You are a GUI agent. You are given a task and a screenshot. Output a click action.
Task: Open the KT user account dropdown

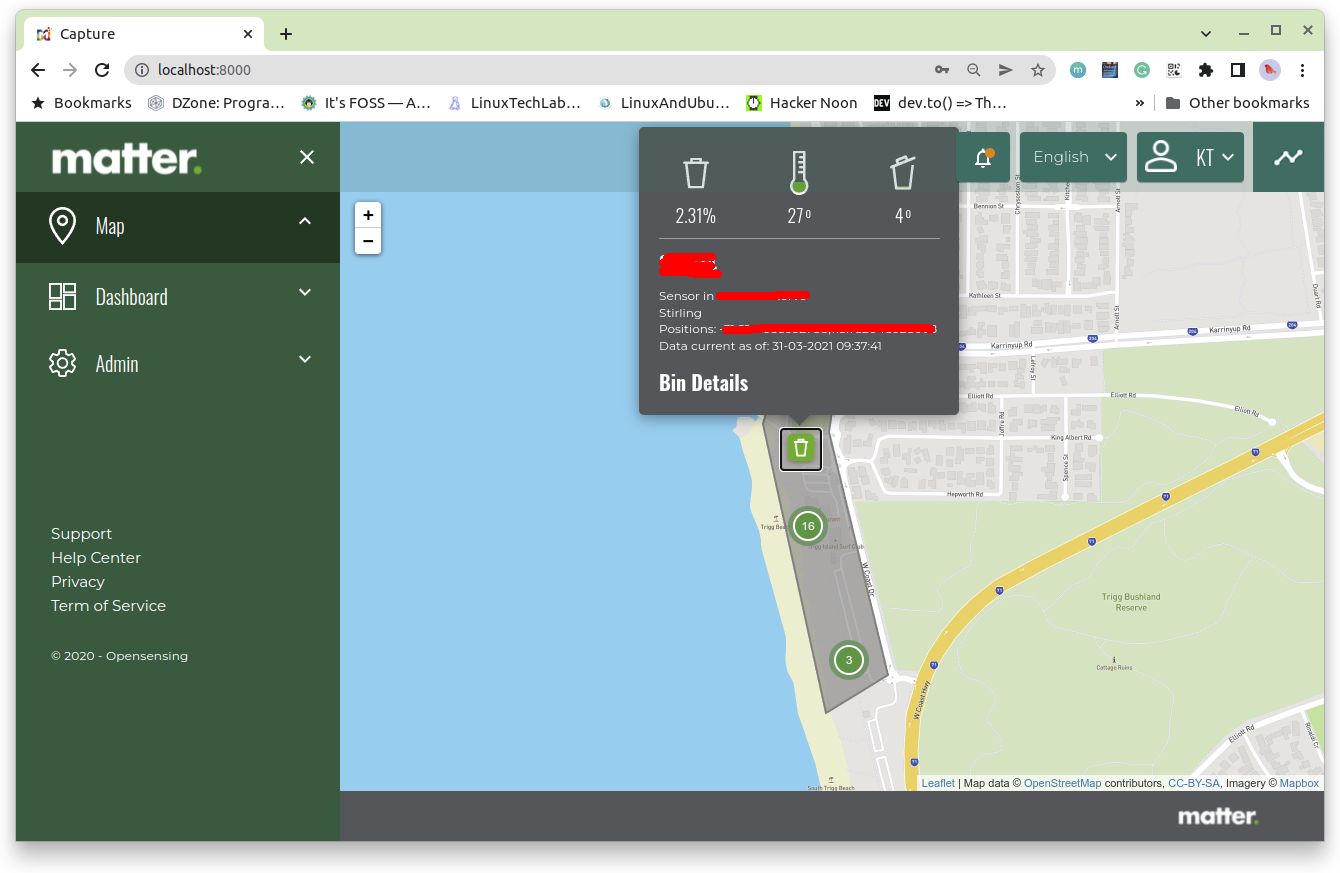(1190, 157)
